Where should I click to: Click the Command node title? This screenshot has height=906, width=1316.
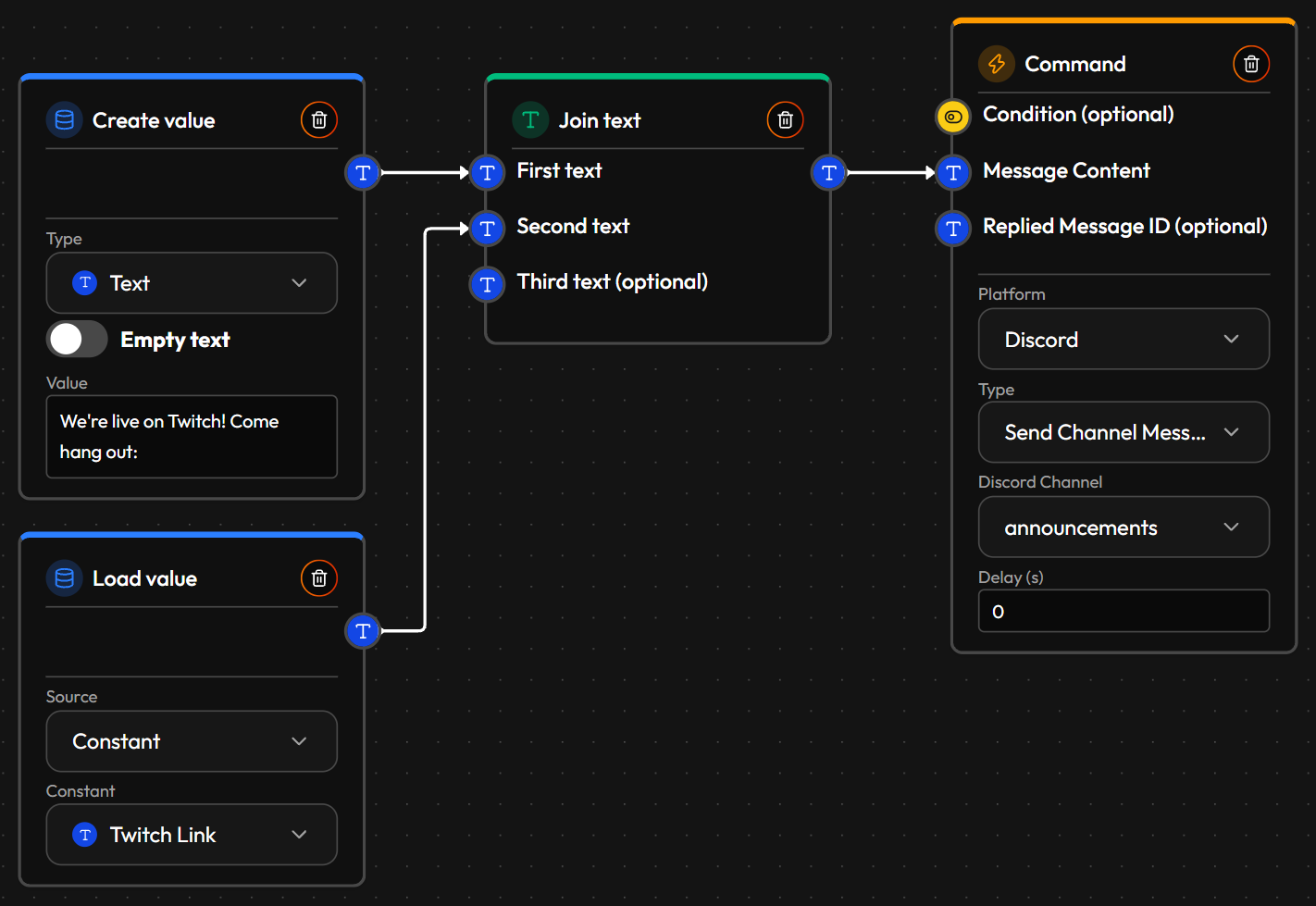(1075, 64)
